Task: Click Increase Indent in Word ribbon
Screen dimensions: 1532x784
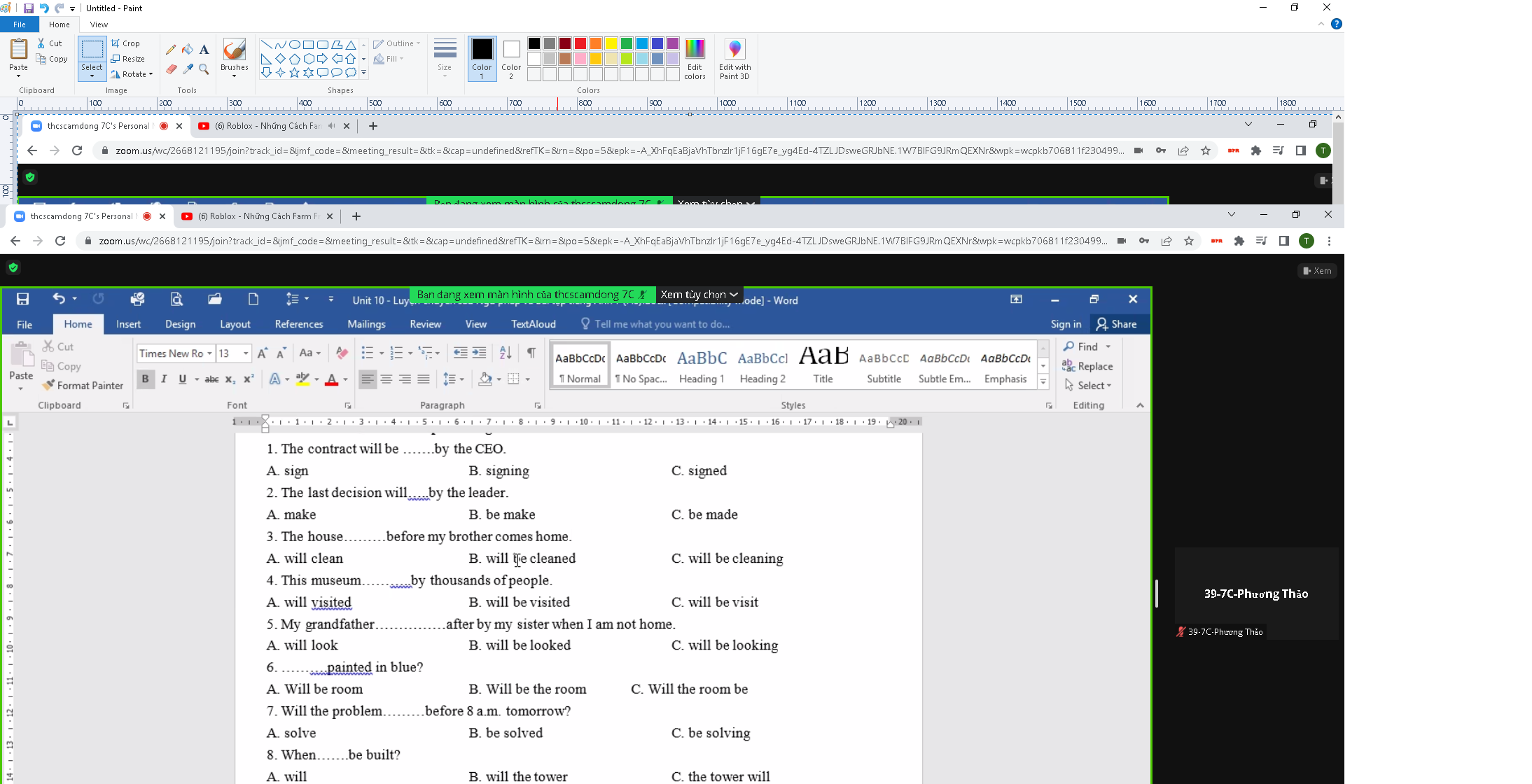Action: coord(480,353)
